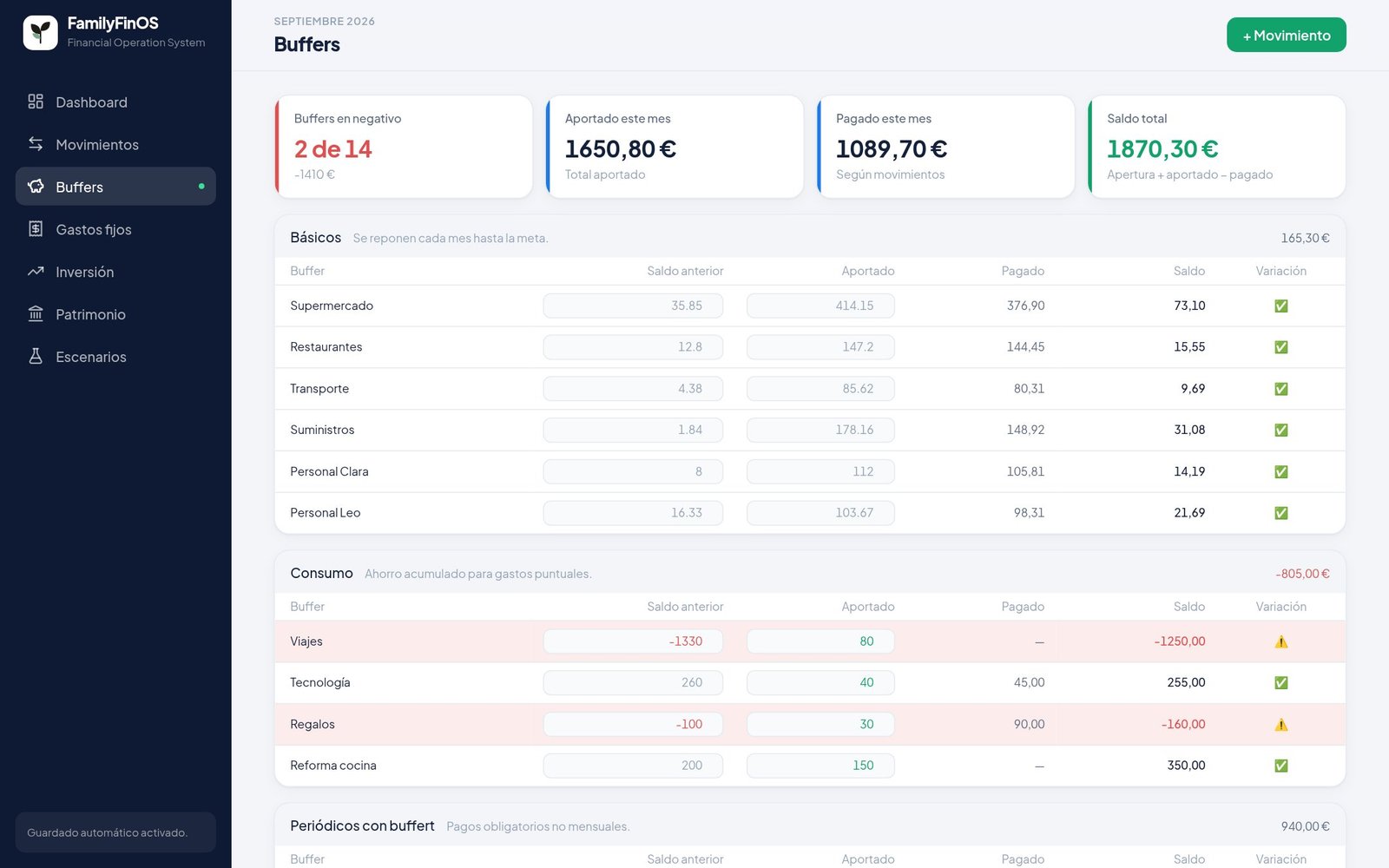1389x868 pixels.
Task: Open Gastos fijos section
Action: pyautogui.click(x=115, y=229)
